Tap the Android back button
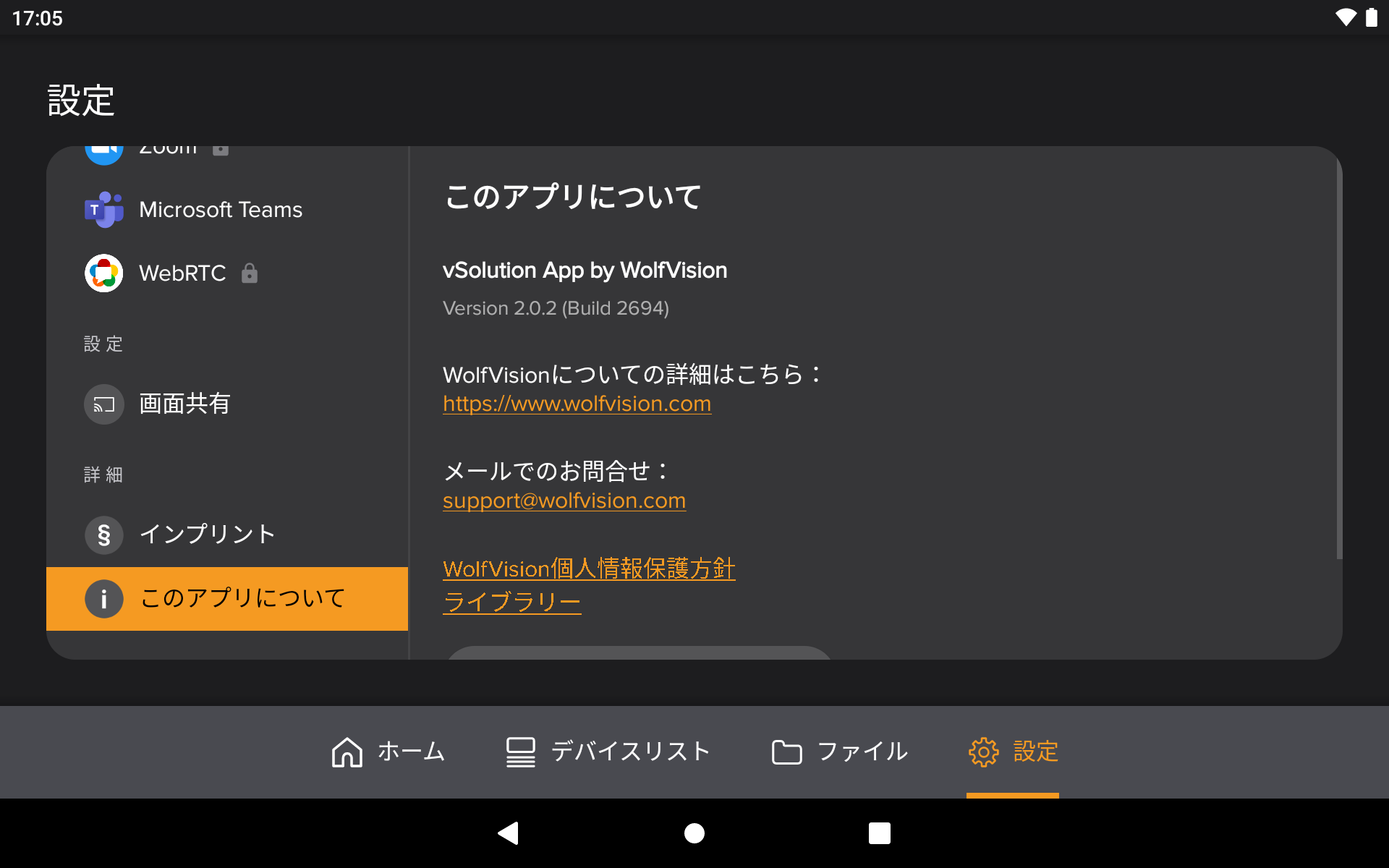Image resolution: width=1389 pixels, height=868 pixels. (509, 833)
